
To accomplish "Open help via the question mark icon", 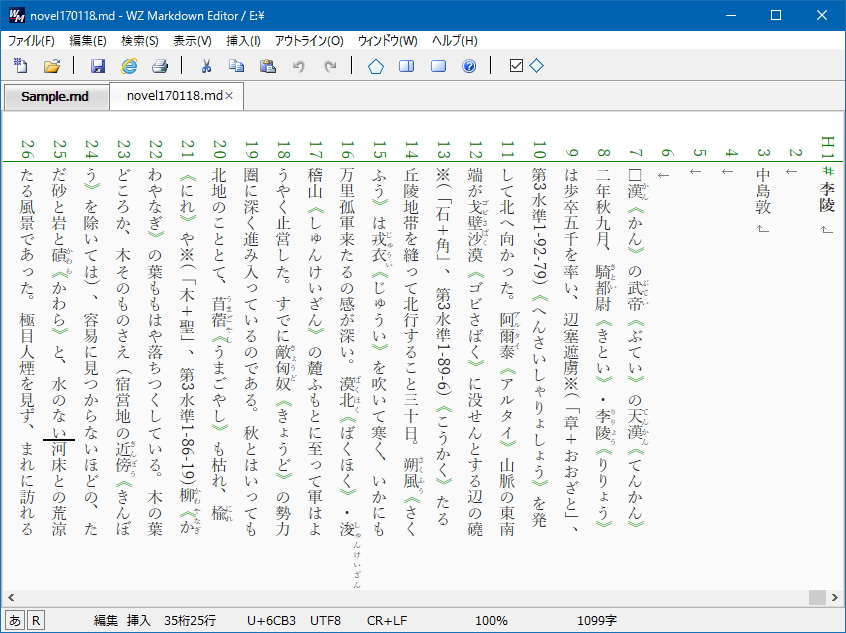I will click(467, 66).
